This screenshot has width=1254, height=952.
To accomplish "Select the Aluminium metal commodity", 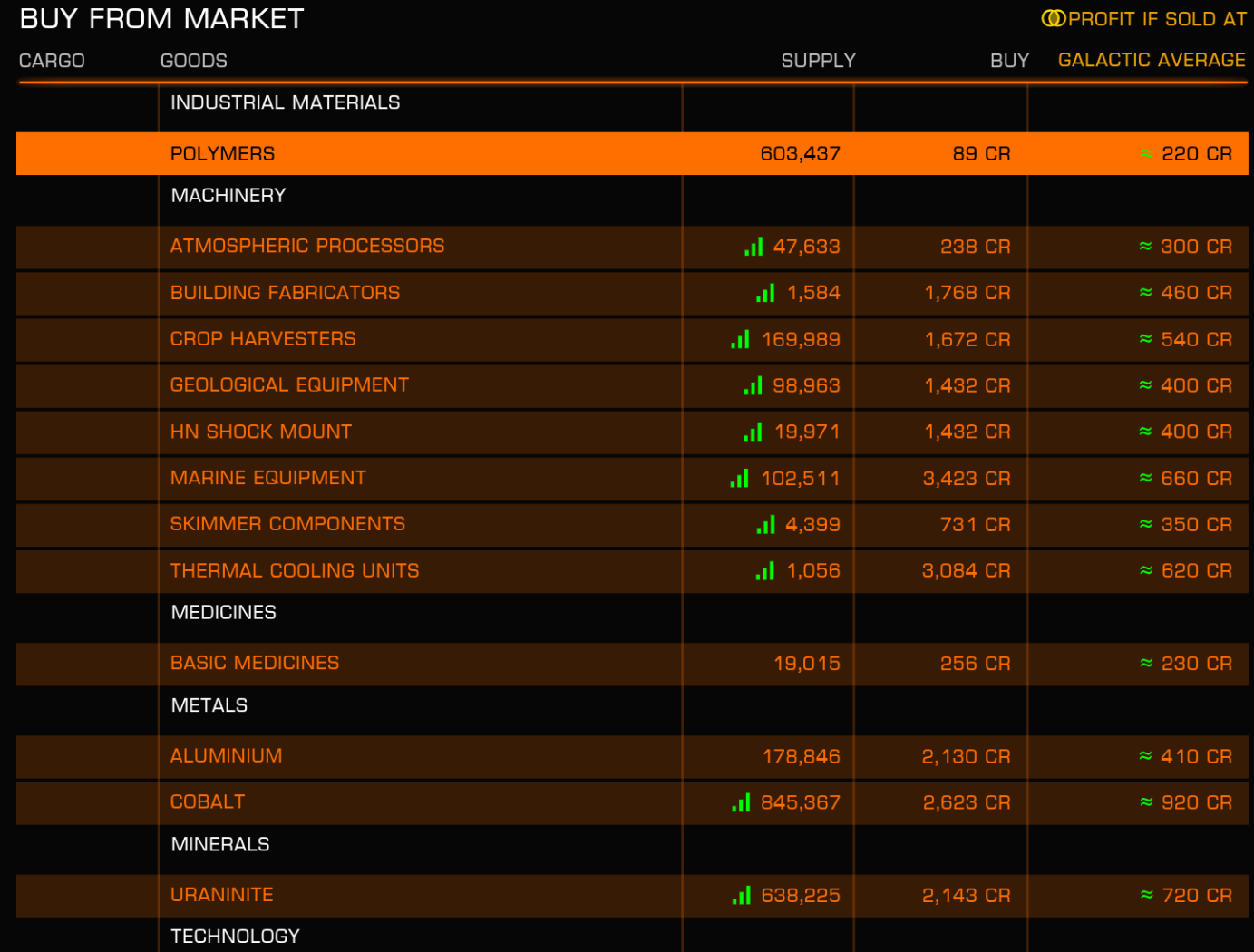I will 632,756.
